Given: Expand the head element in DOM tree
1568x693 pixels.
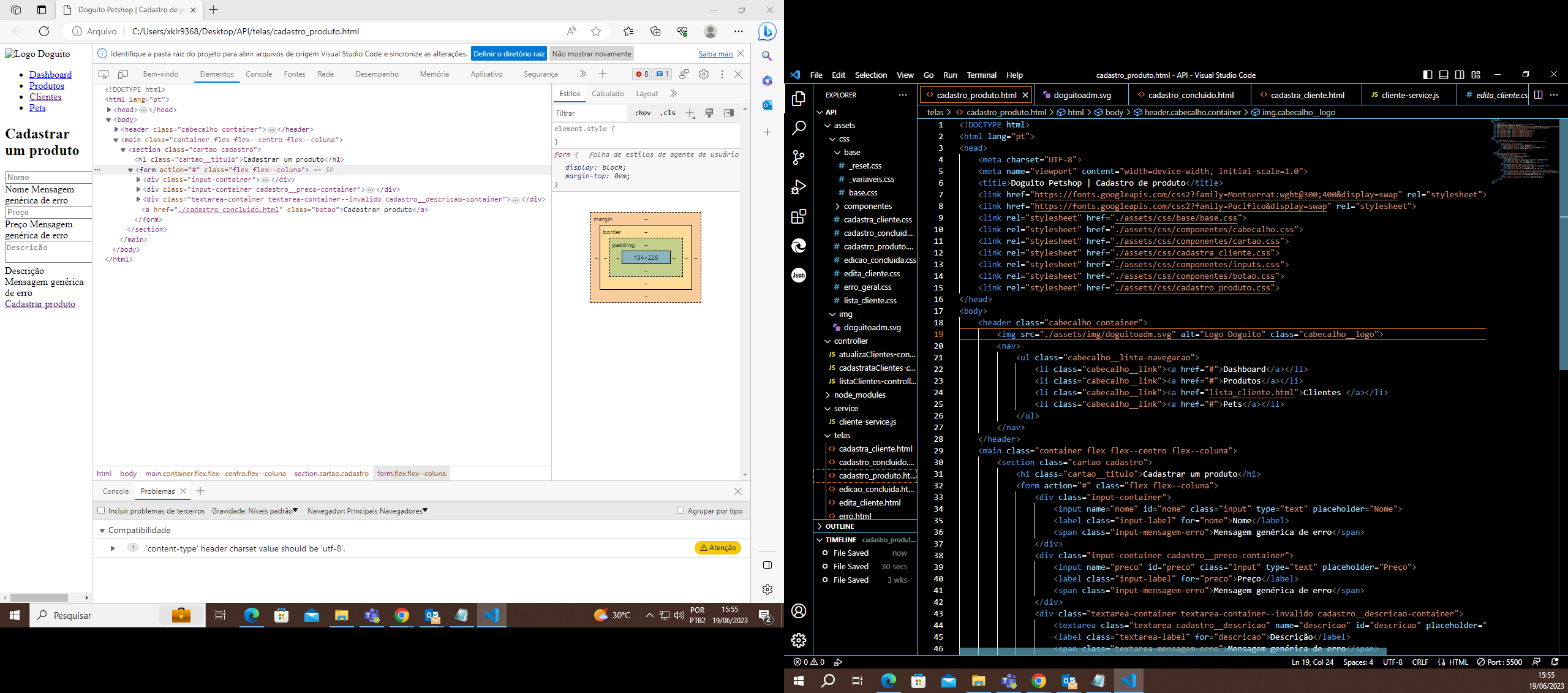Looking at the screenshot, I should click(109, 110).
